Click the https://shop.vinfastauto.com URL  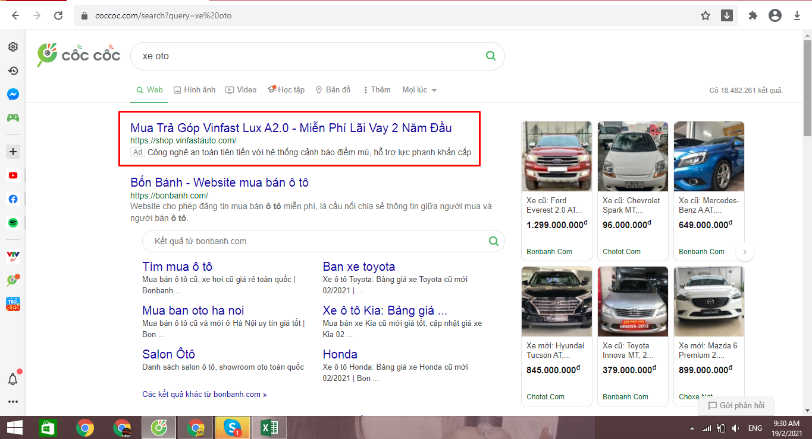pyautogui.click(x=183, y=140)
